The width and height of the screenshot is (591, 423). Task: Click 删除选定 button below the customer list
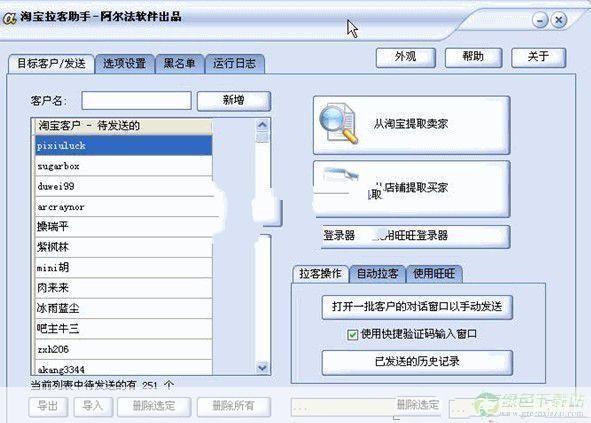pos(154,406)
